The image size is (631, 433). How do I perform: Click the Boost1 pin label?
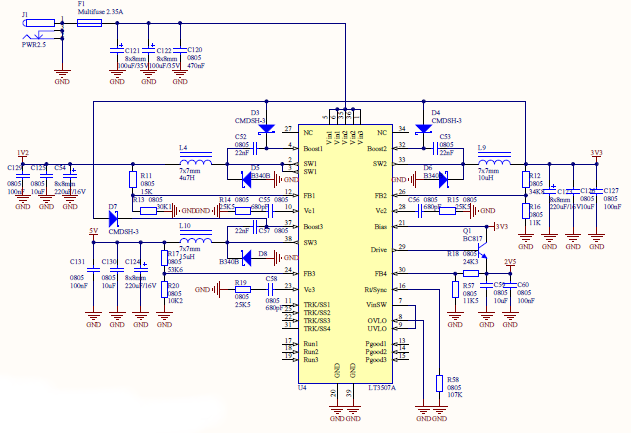pos(313,148)
